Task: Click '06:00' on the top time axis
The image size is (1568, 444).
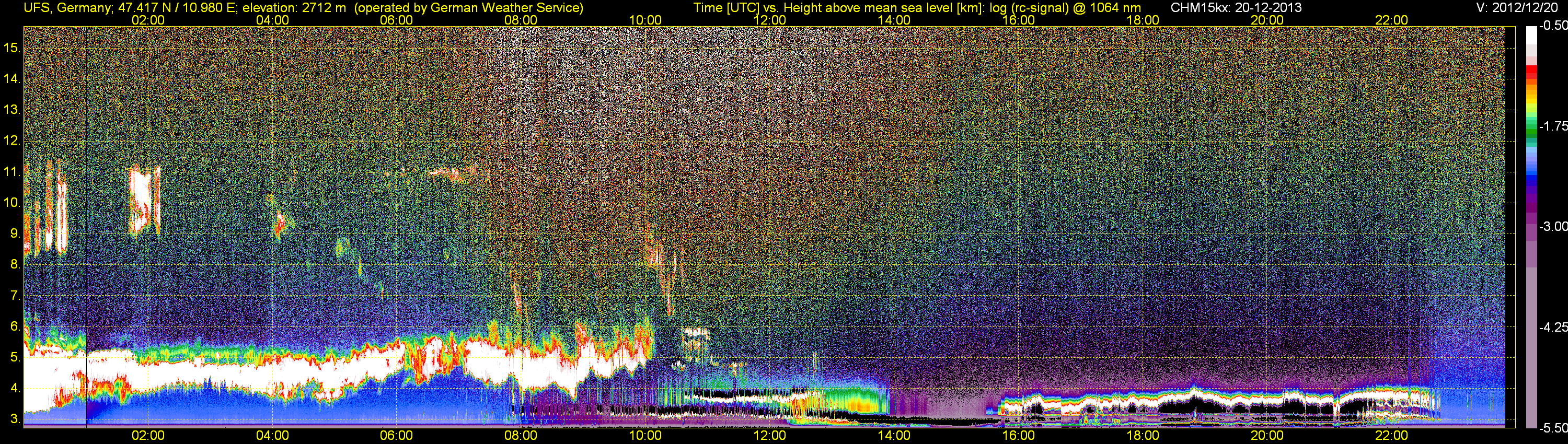Action: (x=396, y=20)
